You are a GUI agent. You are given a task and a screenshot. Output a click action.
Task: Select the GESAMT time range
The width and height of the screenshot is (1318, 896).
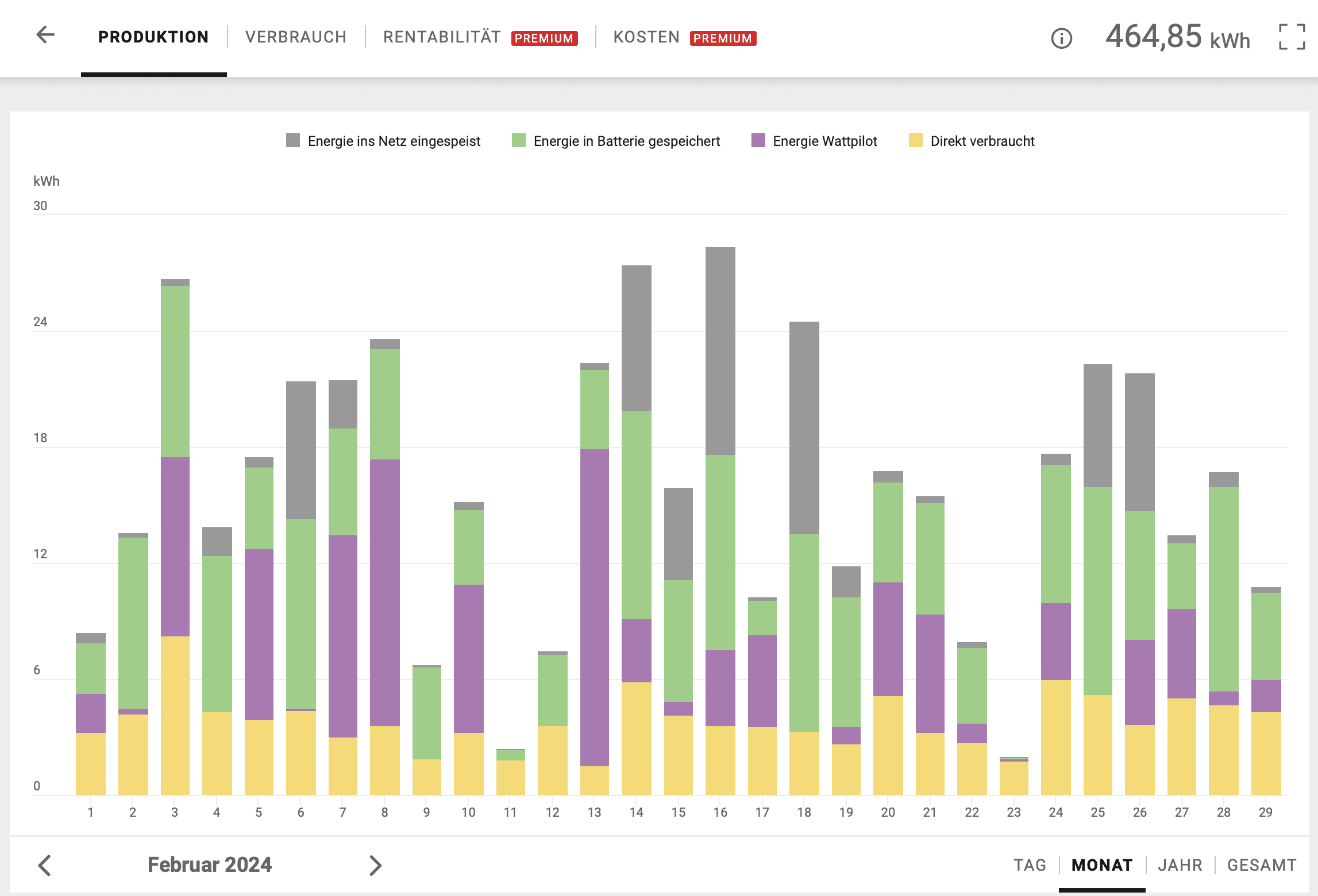(x=1262, y=865)
